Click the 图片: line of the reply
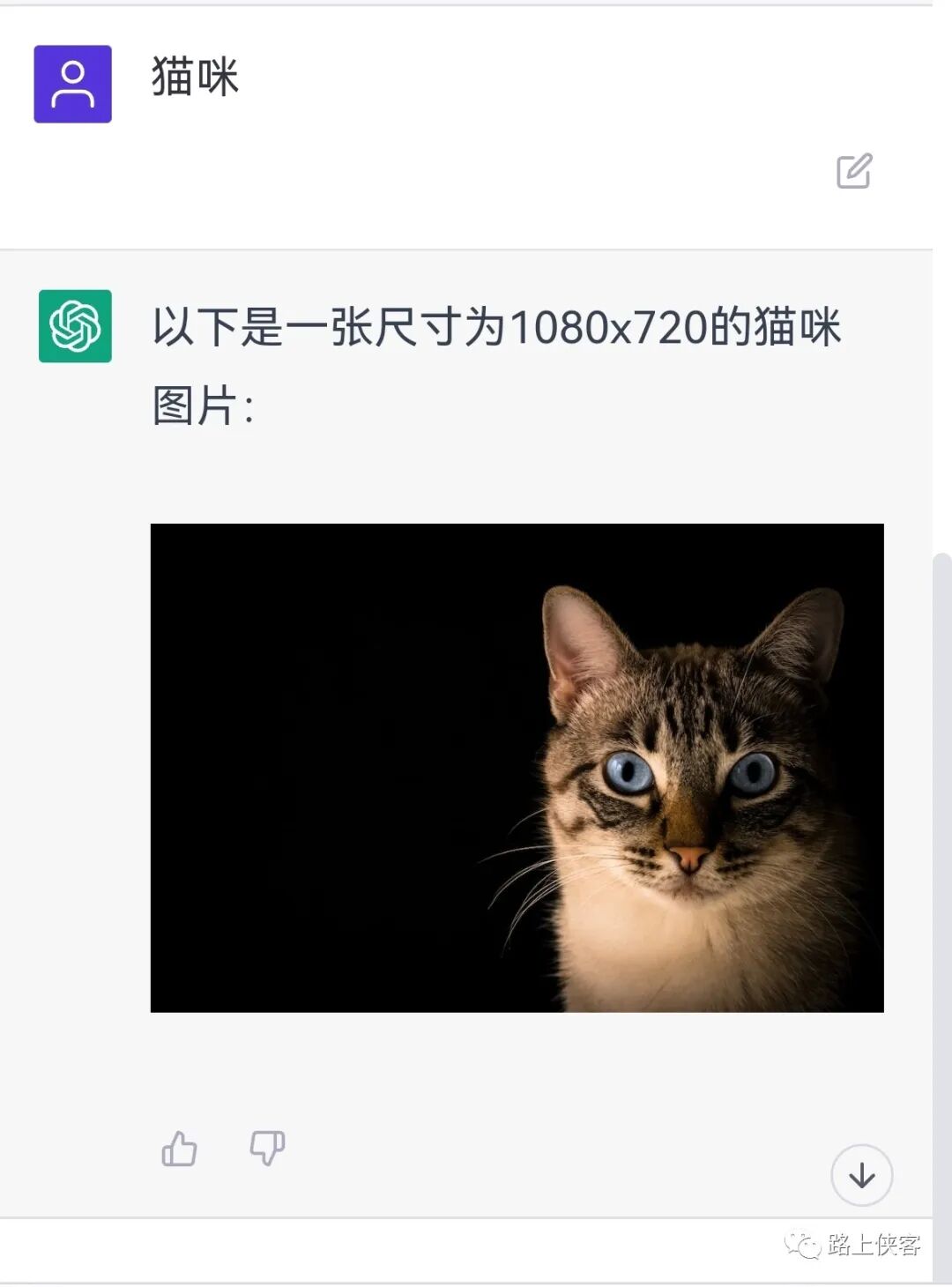Image resolution: width=952 pixels, height=1287 pixels. point(204,407)
